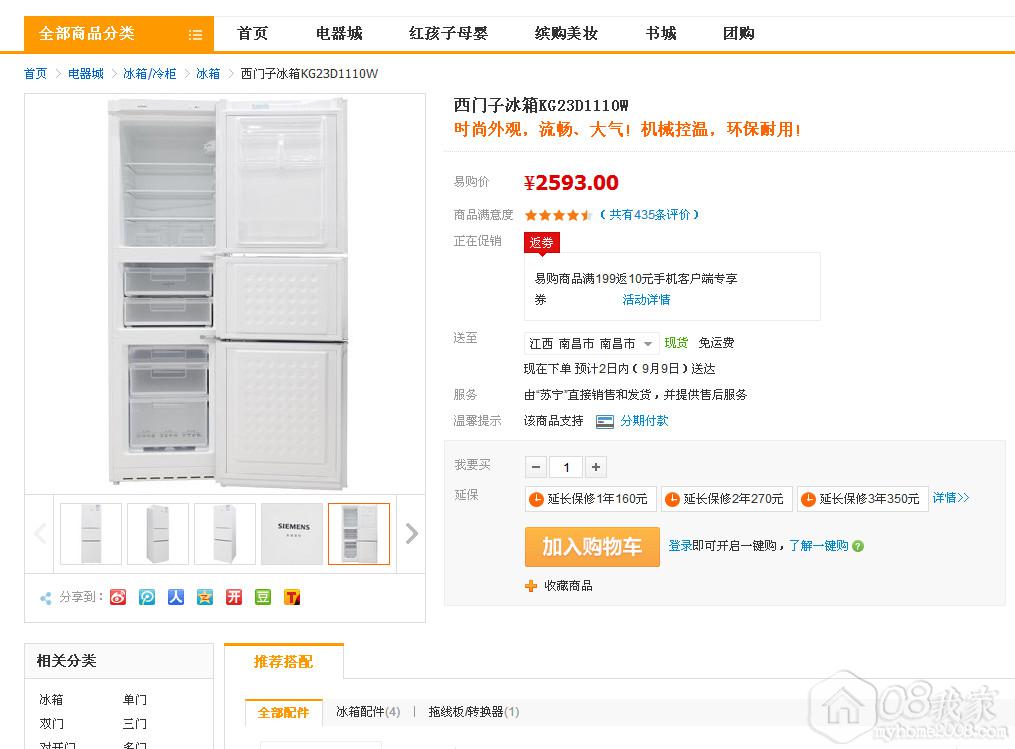Show next product thumbnails with right arrow
The width and height of the screenshot is (1015, 749).
[411, 534]
